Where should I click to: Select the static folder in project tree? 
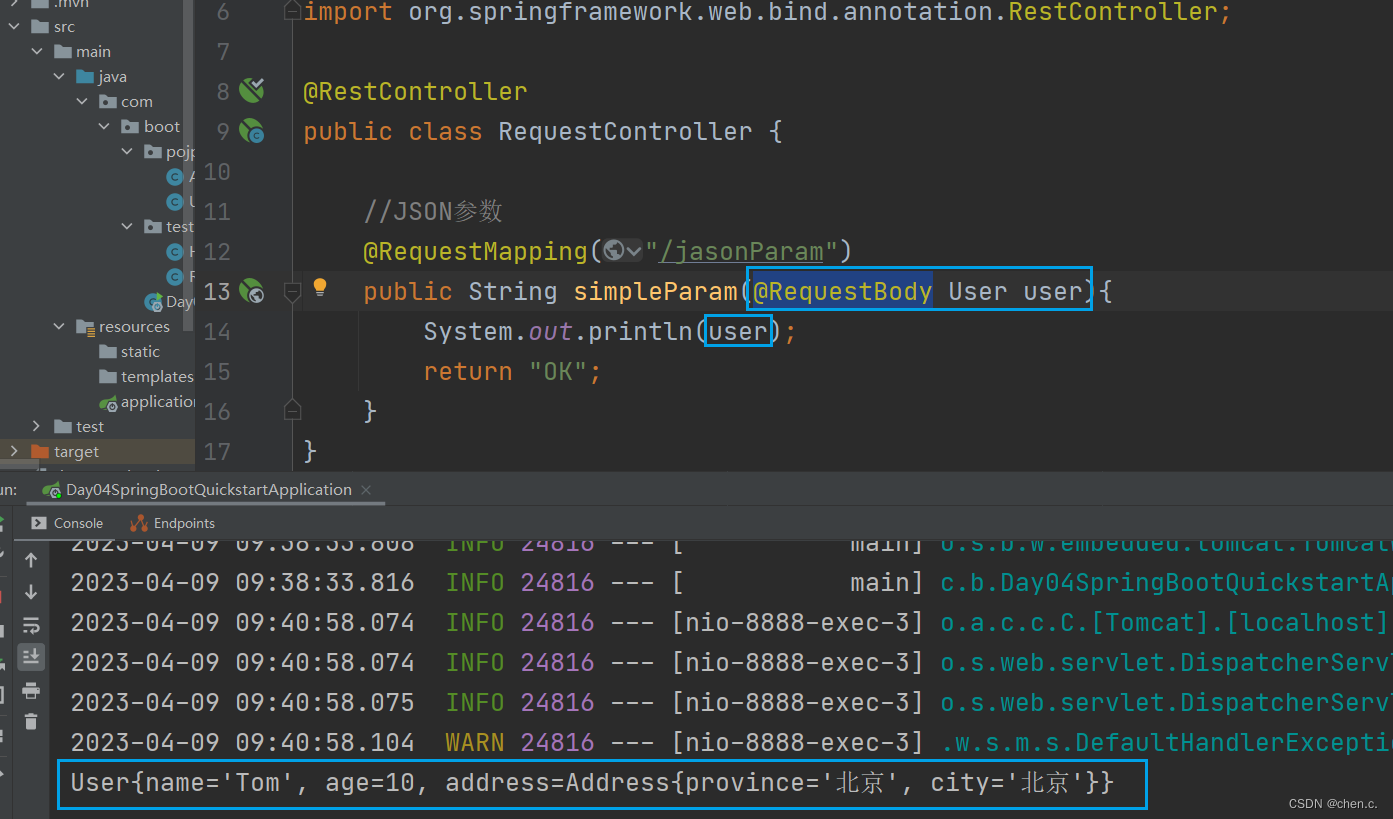tap(129, 351)
